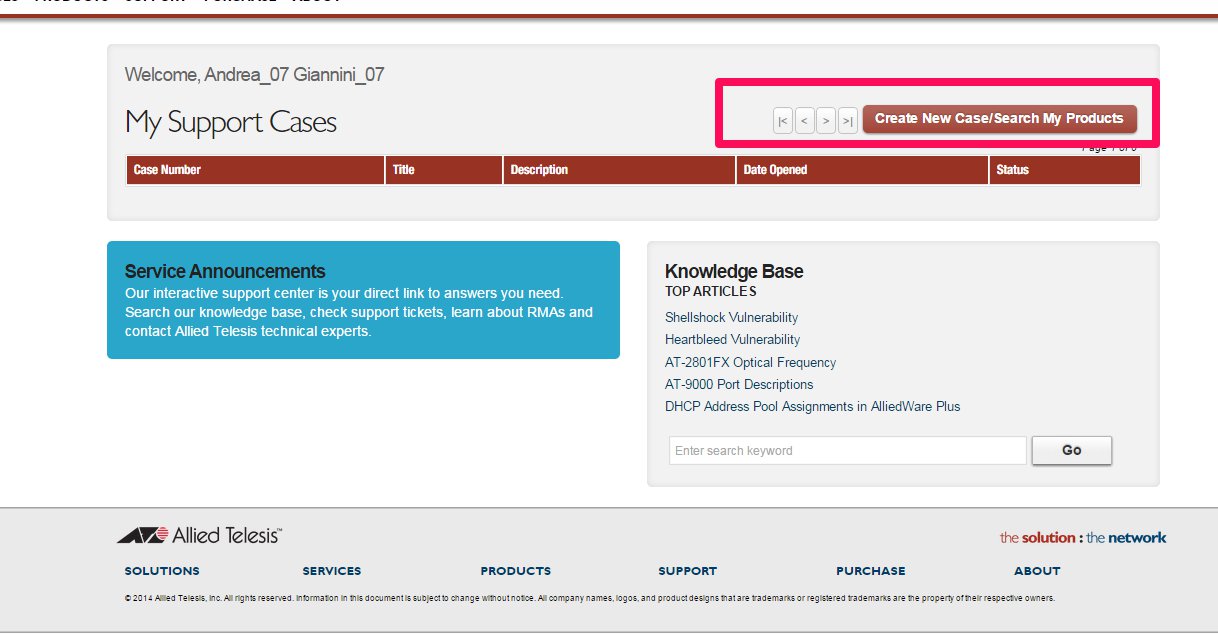Open SERVICES footer menu link
The width and height of the screenshot is (1218, 637).
point(332,571)
